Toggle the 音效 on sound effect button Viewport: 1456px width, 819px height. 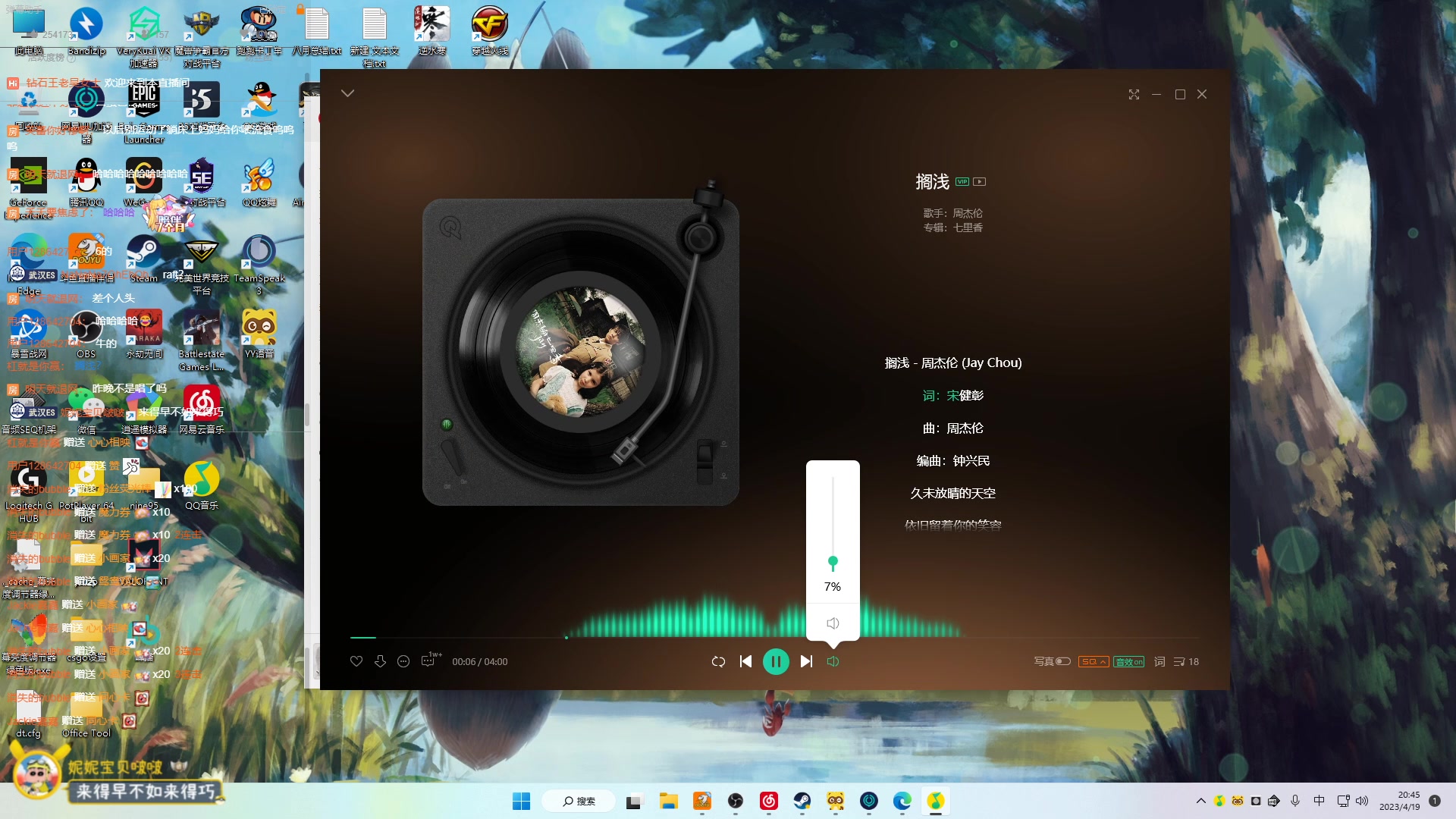(x=1128, y=661)
